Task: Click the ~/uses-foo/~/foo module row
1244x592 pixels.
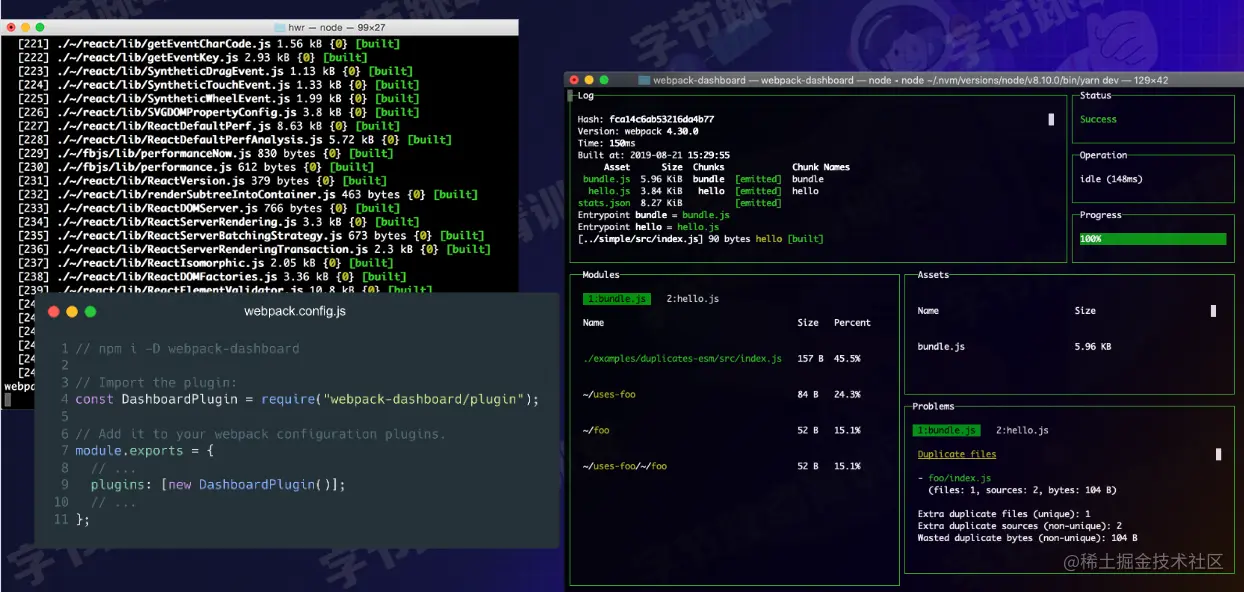Action: (722, 466)
